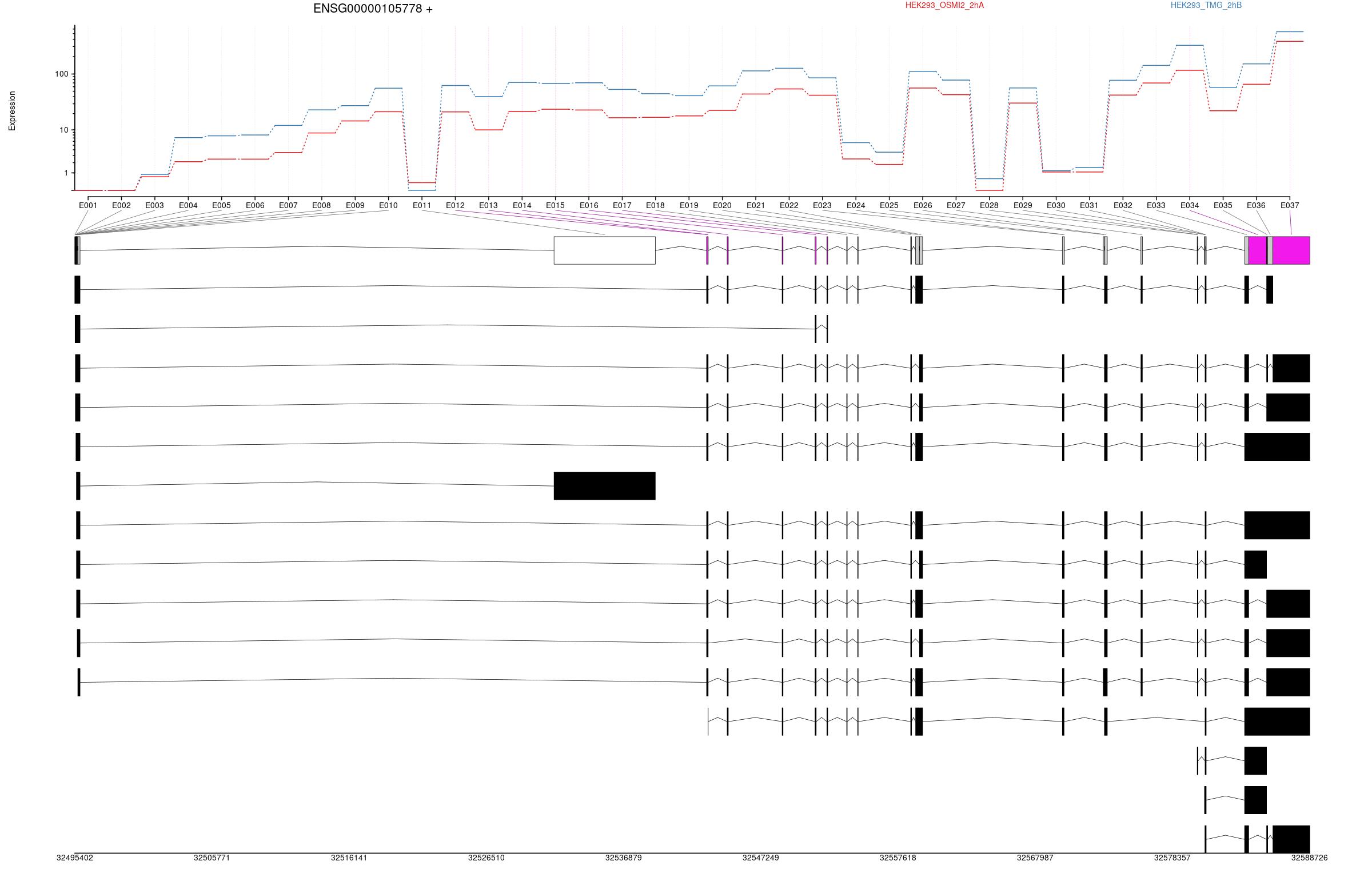Click exon label E031
1372x869 pixels.
click(x=1089, y=205)
